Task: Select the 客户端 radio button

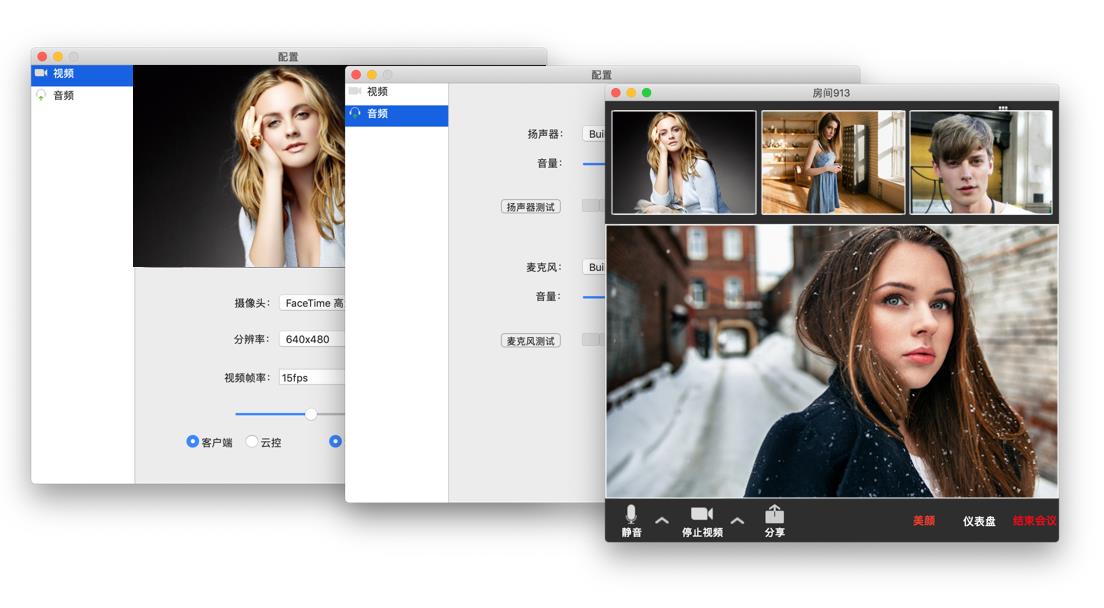Action: (x=193, y=441)
